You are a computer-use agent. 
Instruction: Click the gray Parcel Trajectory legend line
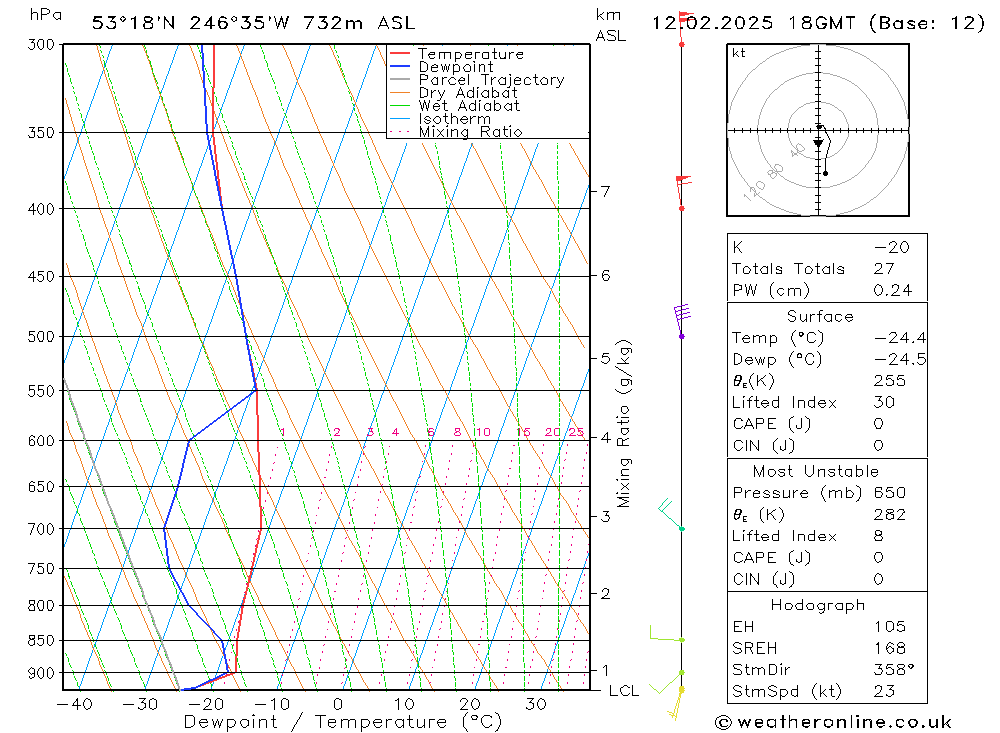point(399,80)
